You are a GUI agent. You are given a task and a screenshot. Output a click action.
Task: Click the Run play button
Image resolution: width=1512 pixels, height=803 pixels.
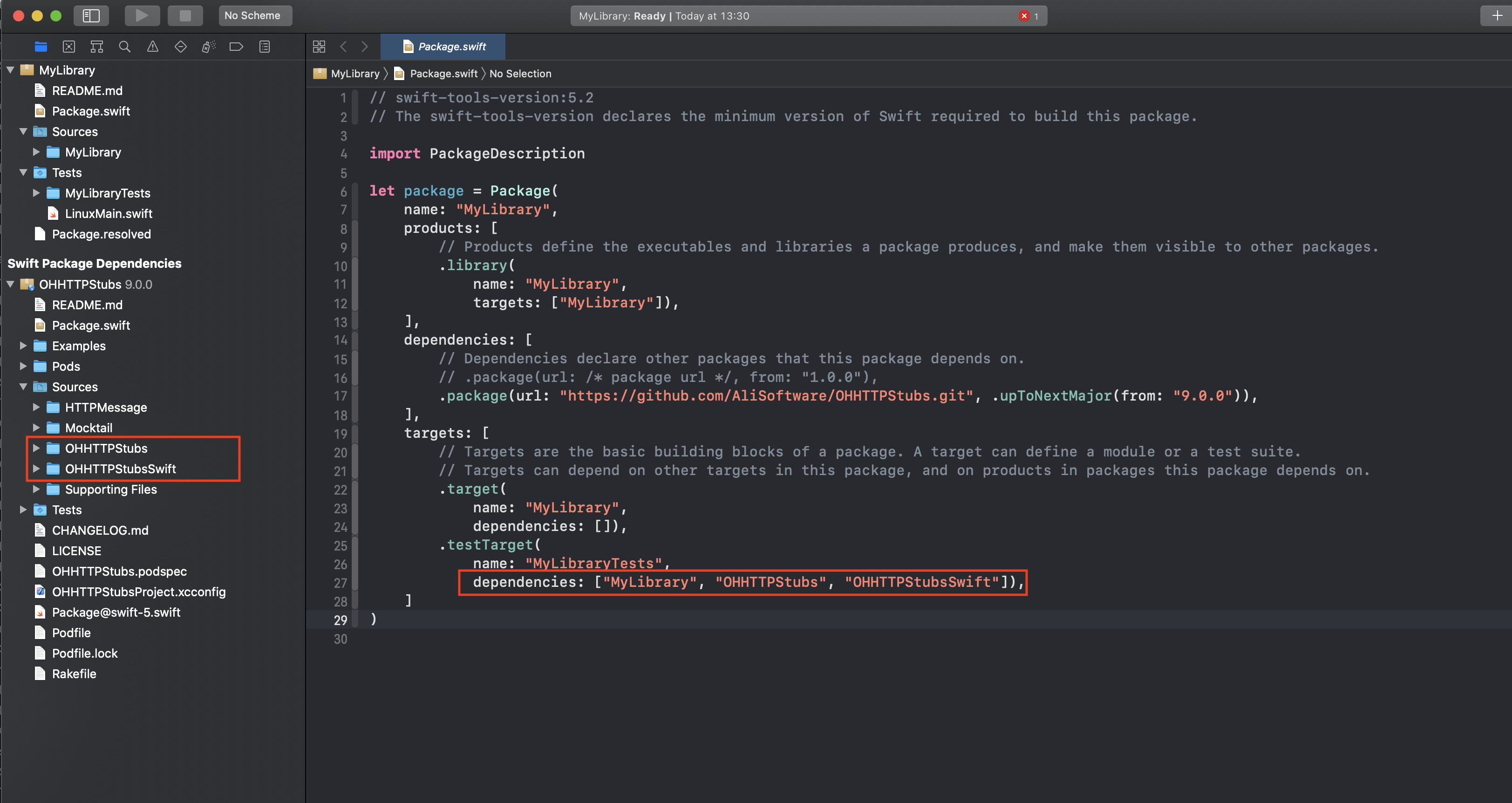[x=142, y=16]
